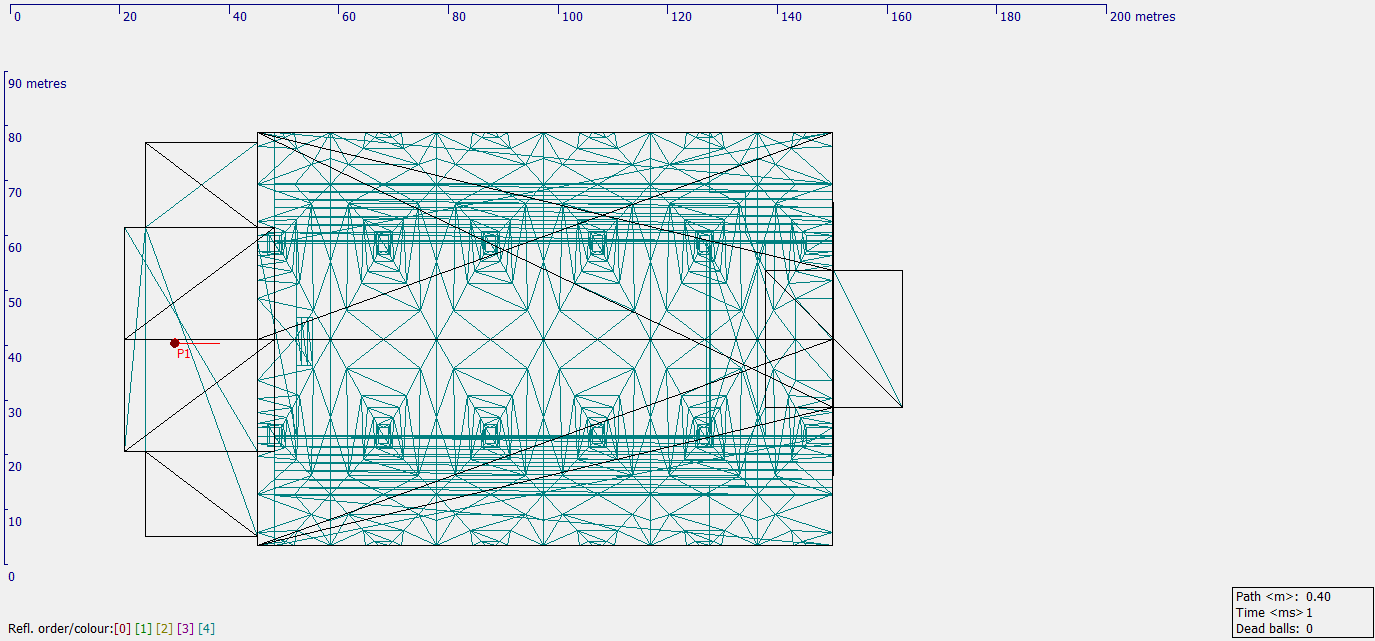Click the Dead balls count readout
The width and height of the screenshot is (1375, 641).
[x=1276, y=629]
